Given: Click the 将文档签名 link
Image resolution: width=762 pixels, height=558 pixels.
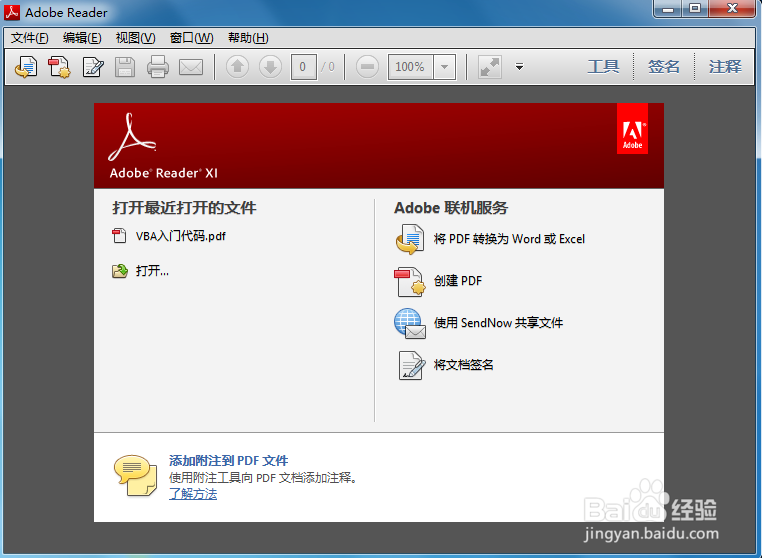Looking at the screenshot, I should [464, 365].
